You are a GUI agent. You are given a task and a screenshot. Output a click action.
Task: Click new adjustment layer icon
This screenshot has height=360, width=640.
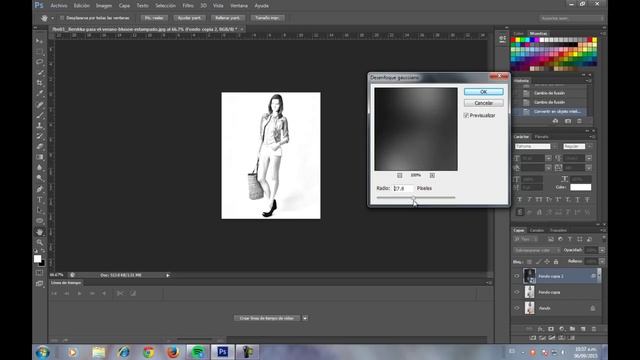[x=562, y=329]
